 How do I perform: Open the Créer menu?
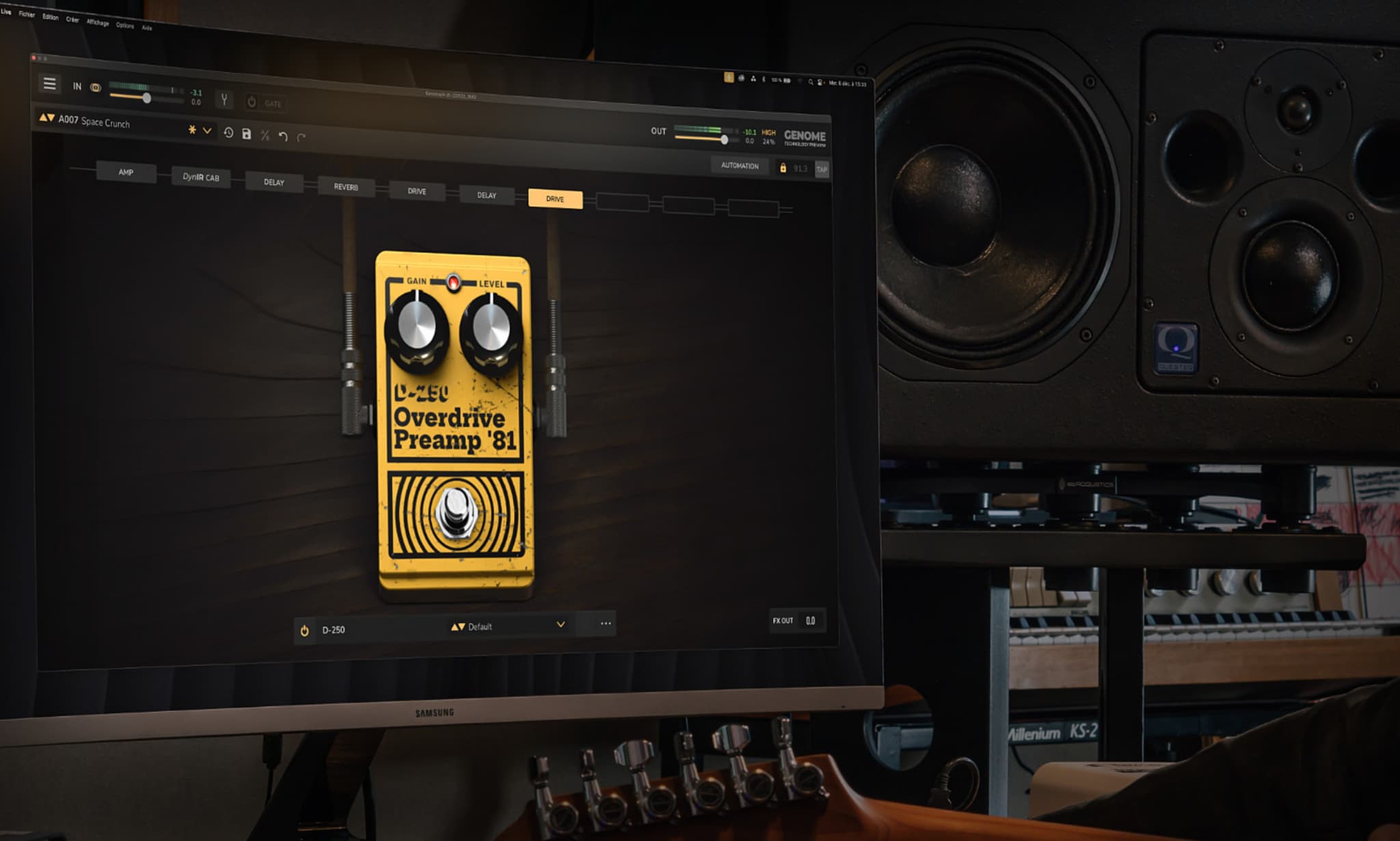[x=72, y=20]
